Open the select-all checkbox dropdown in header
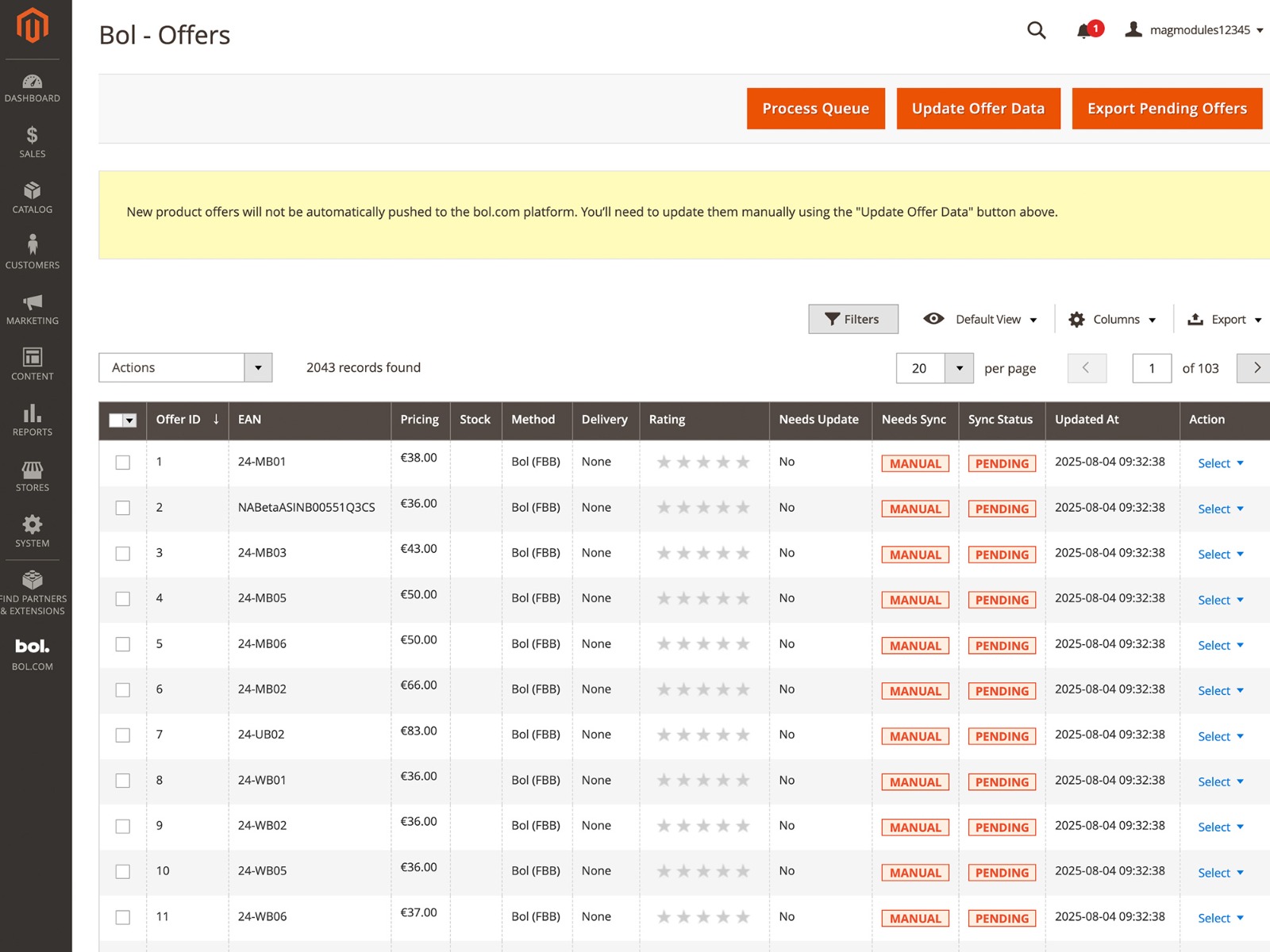 tap(130, 420)
